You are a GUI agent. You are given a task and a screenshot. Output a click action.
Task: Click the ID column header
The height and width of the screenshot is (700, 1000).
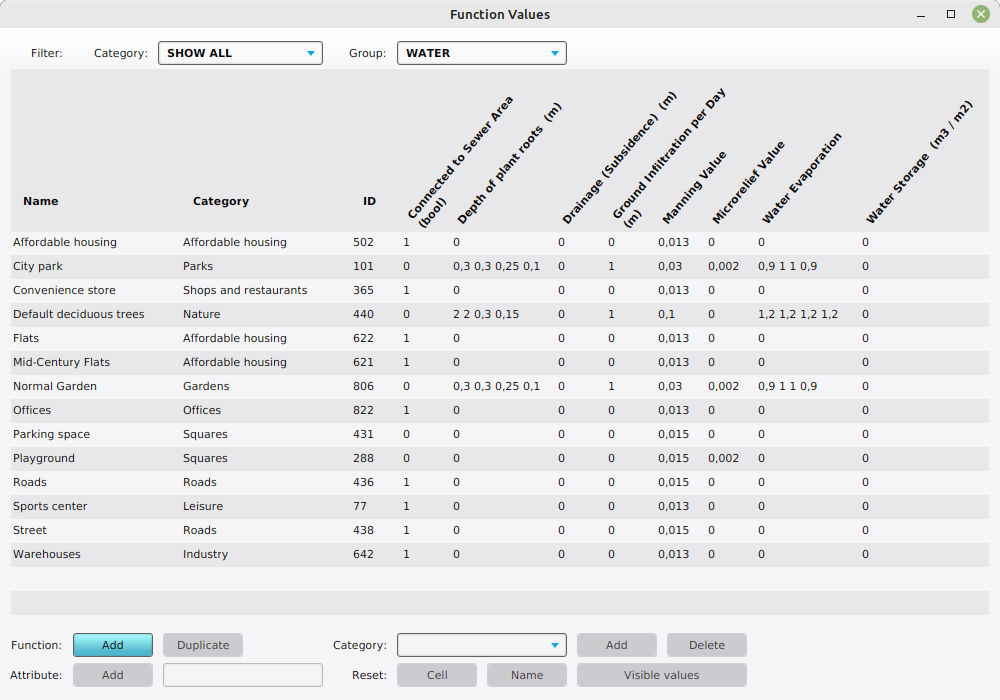point(369,201)
